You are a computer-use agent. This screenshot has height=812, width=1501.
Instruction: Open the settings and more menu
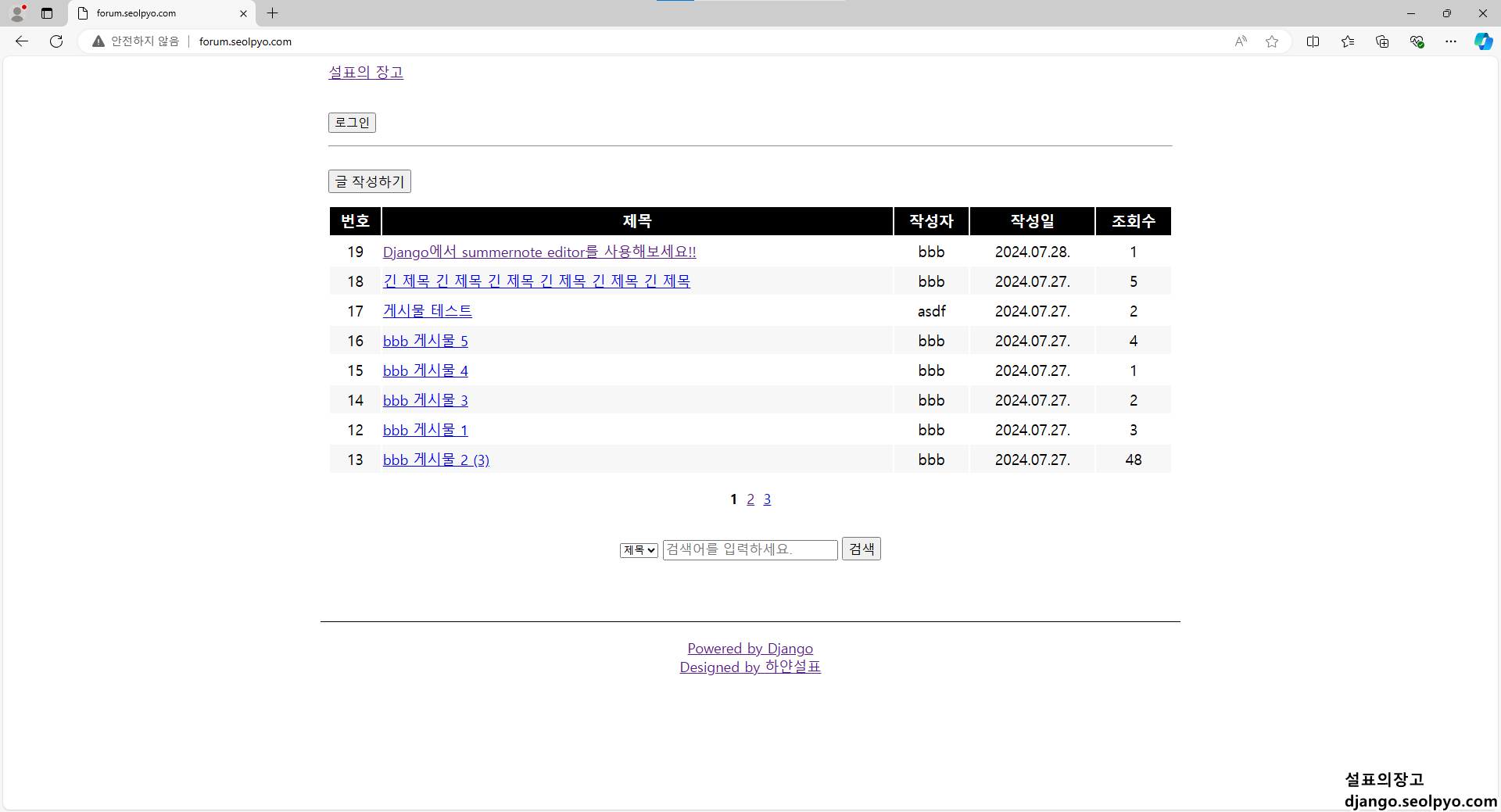point(1451,41)
